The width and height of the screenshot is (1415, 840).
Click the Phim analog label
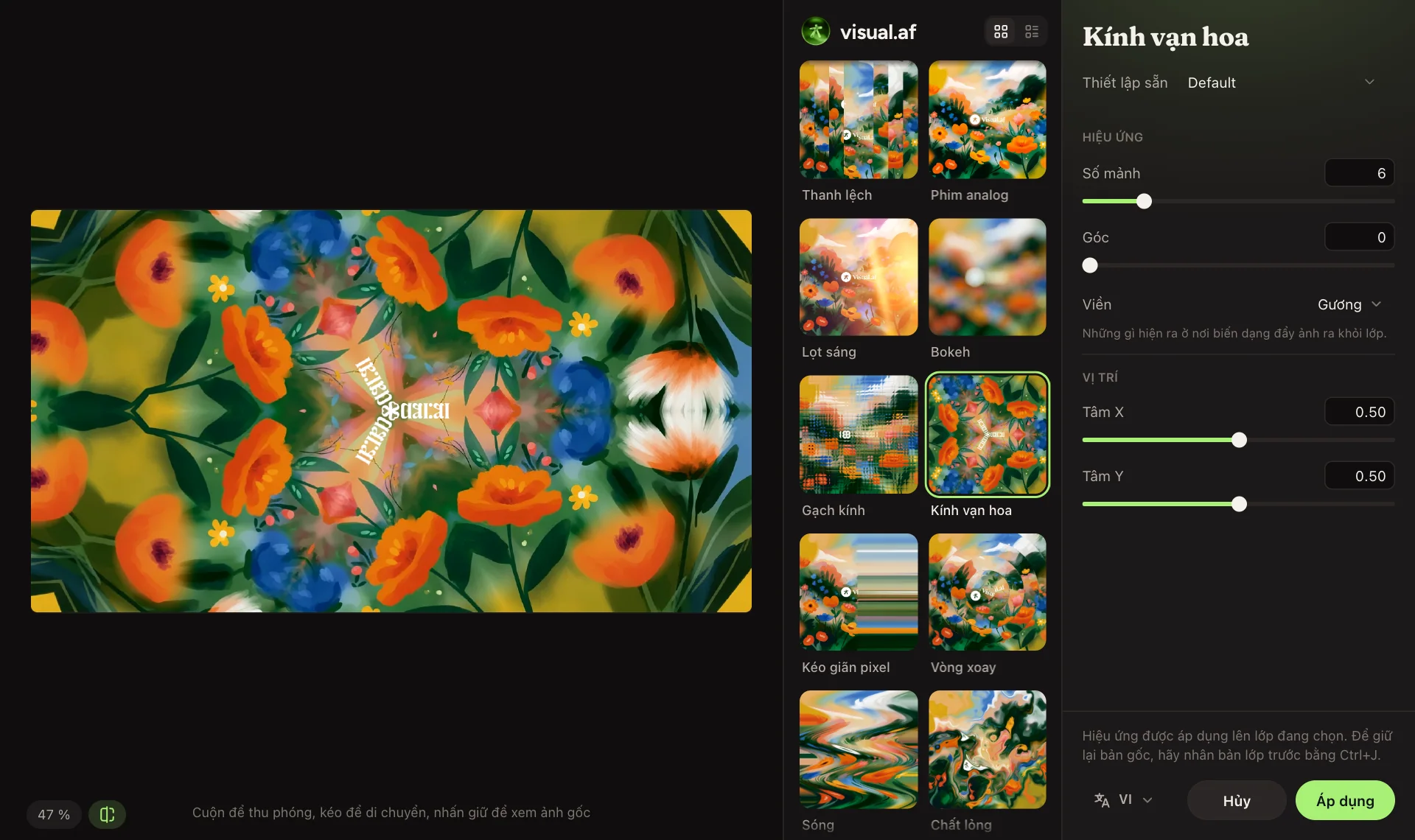pos(969,195)
